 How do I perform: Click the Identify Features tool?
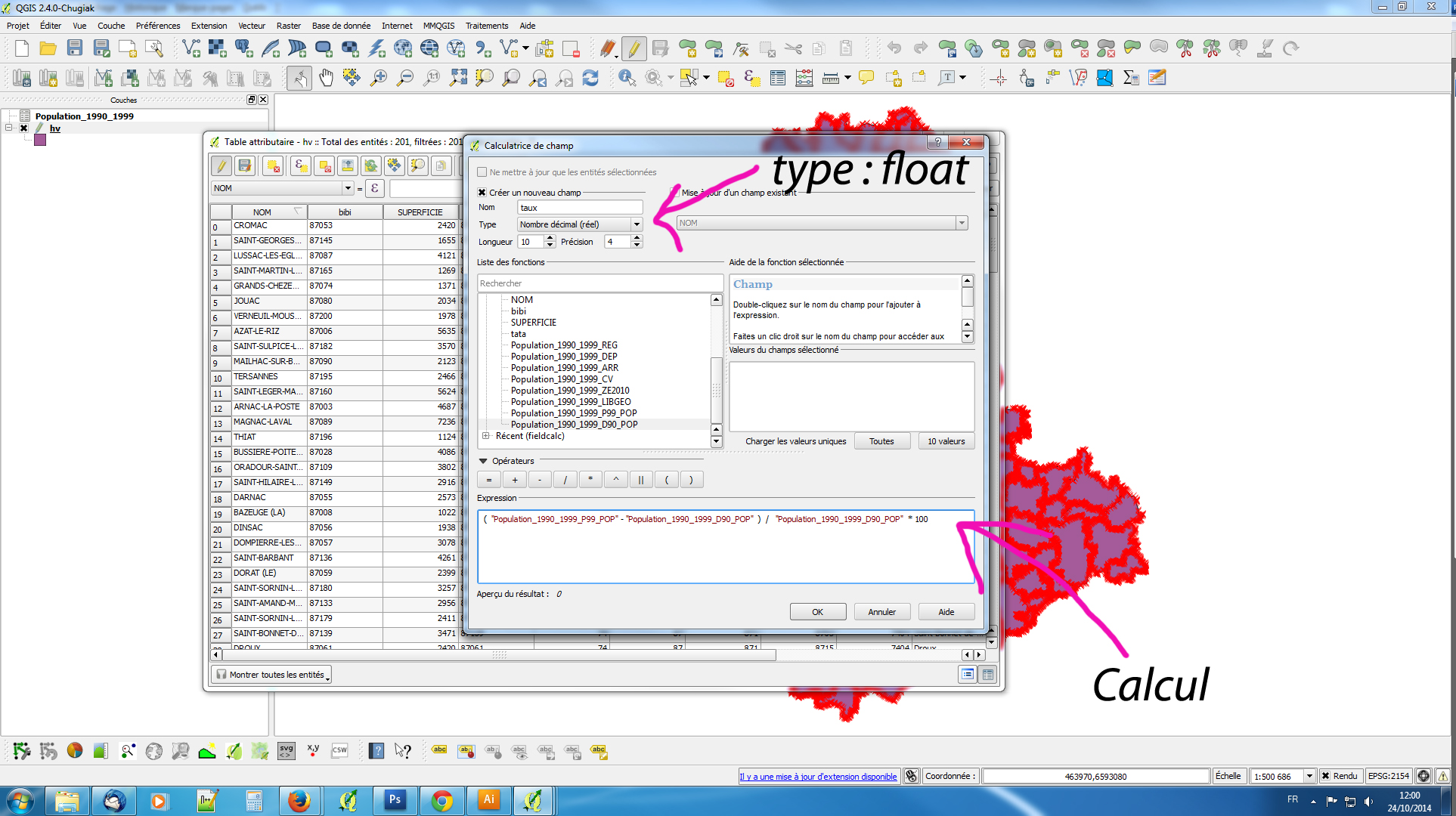(x=627, y=78)
